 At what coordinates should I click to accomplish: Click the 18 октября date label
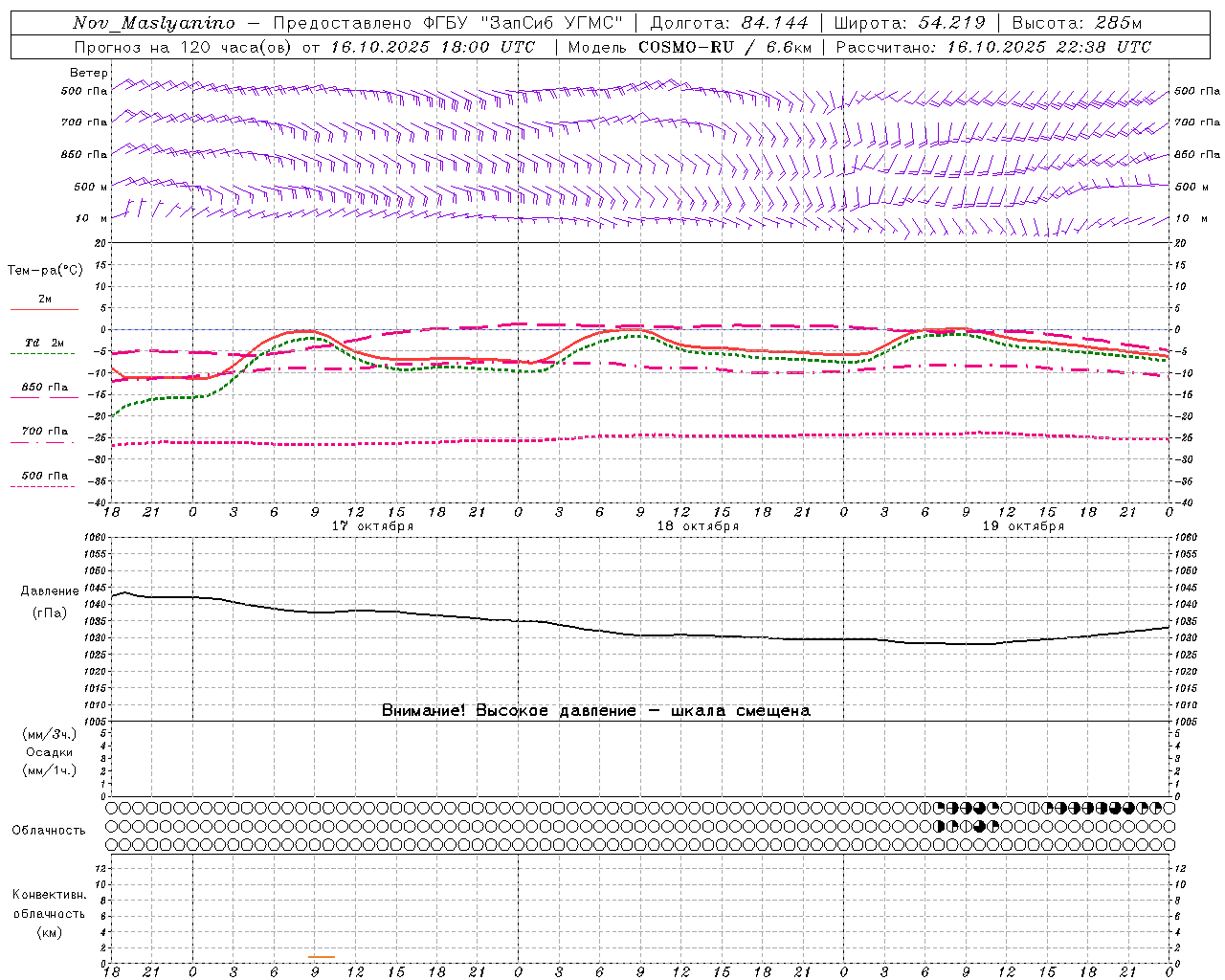pos(698,526)
